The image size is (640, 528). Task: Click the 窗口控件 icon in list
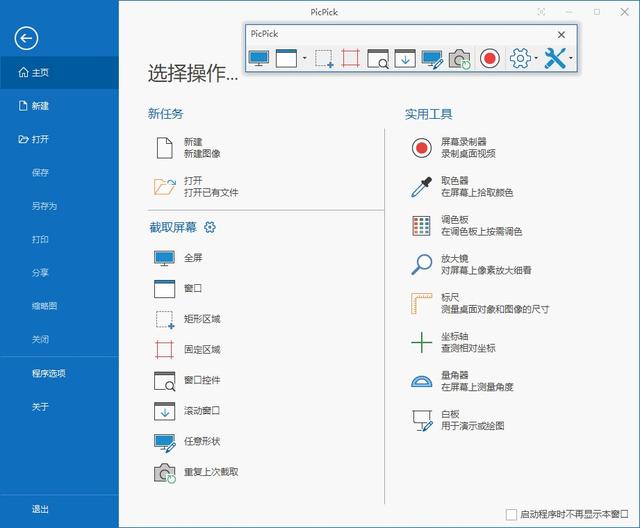tap(164, 381)
